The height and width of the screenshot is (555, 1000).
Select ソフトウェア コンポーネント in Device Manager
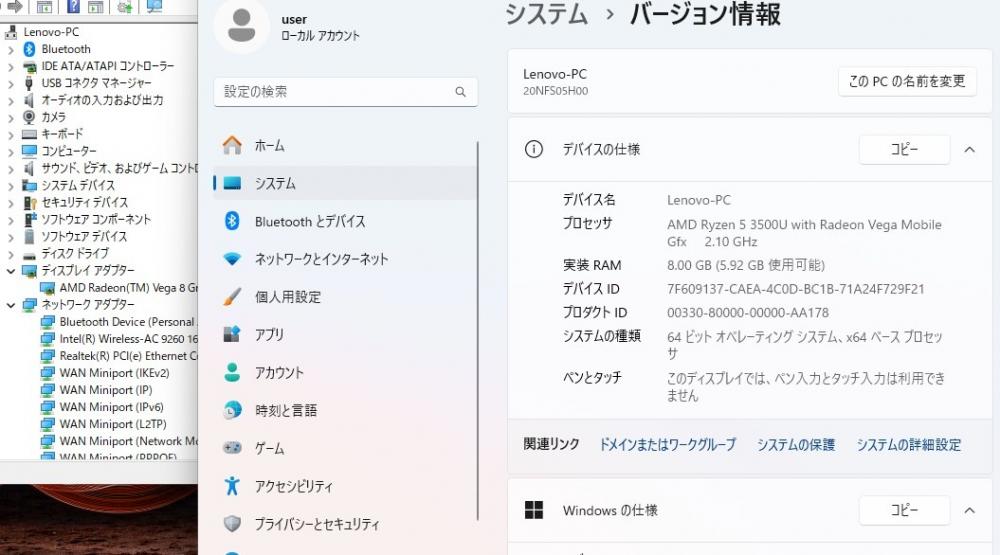tap(96, 219)
